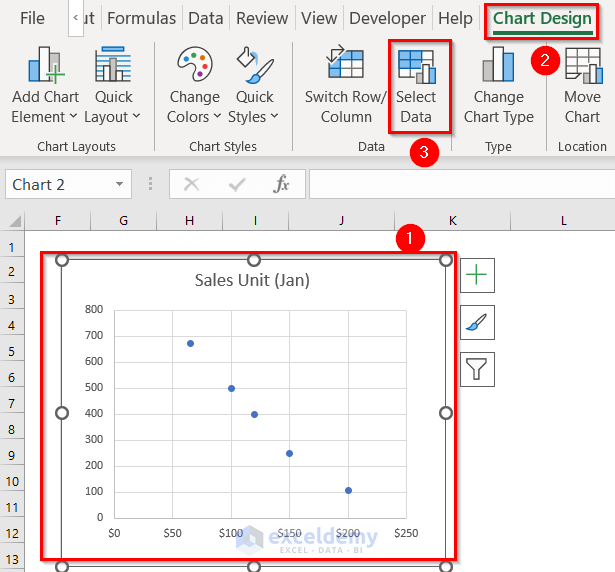The height and width of the screenshot is (572, 615).
Task: Select column G header
Action: click(124, 221)
